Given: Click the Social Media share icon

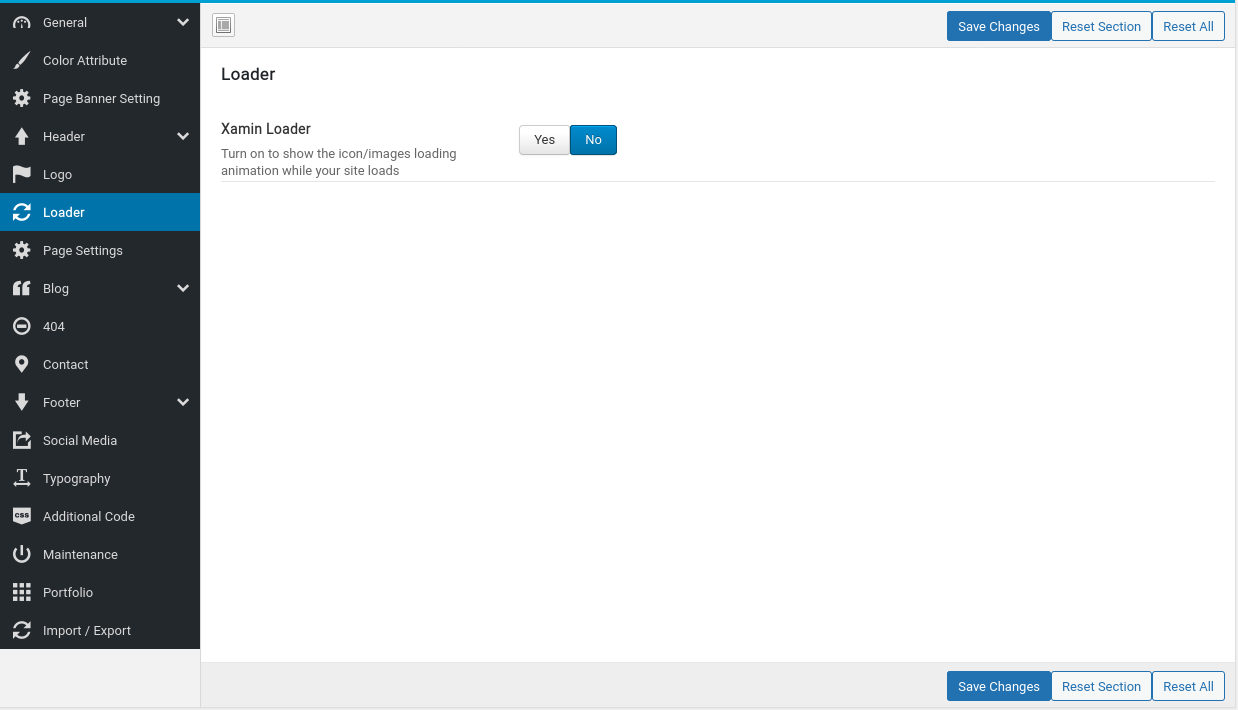Looking at the screenshot, I should [21, 440].
